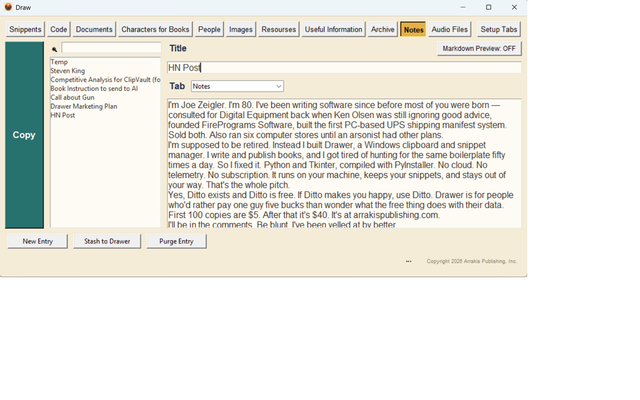Select Competitive Analysis for ClipVault entry
640x400 pixels.
point(105,80)
